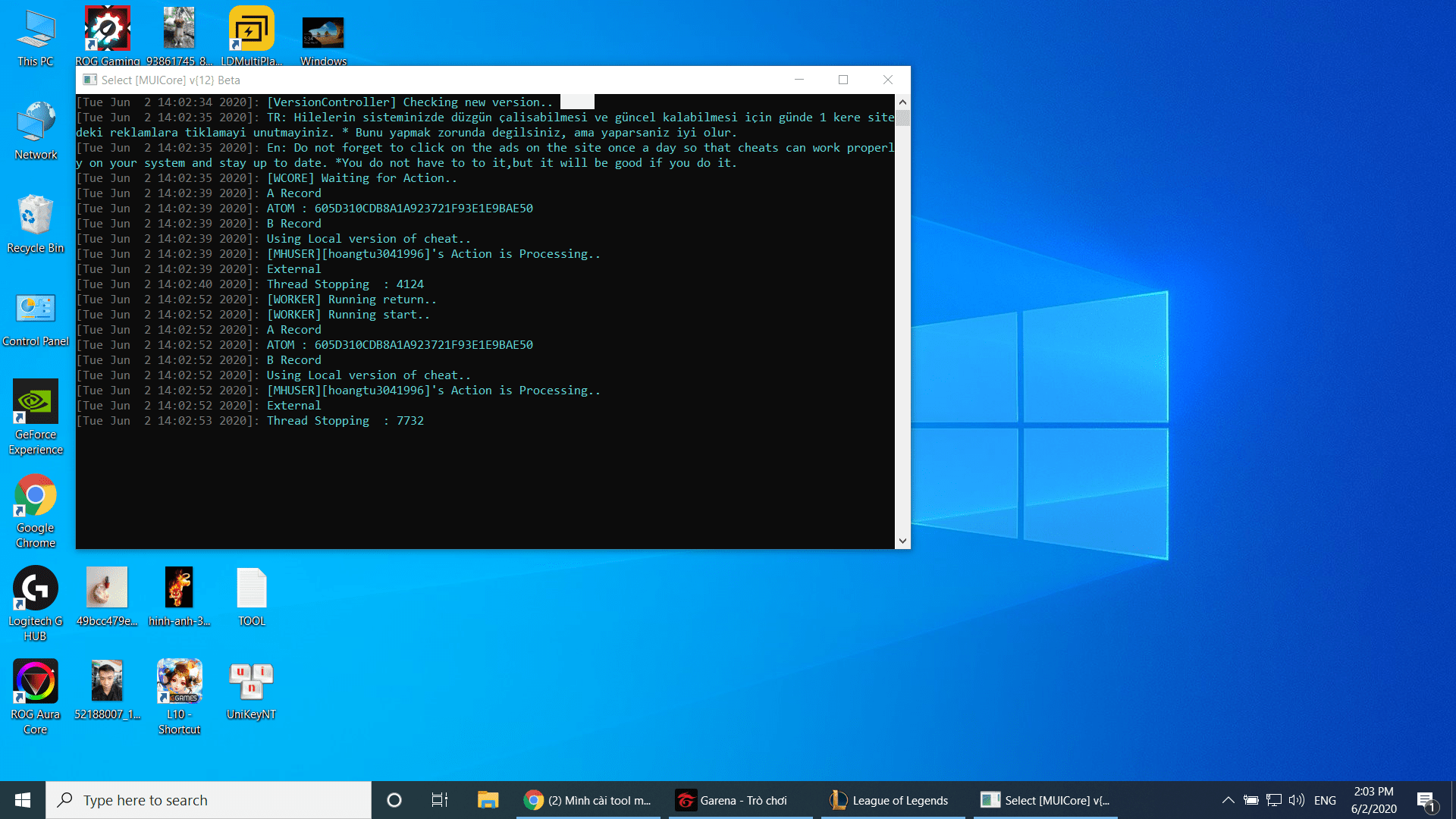The height and width of the screenshot is (819, 1456).
Task: Open the TOOL file on desktop
Action: [251, 597]
